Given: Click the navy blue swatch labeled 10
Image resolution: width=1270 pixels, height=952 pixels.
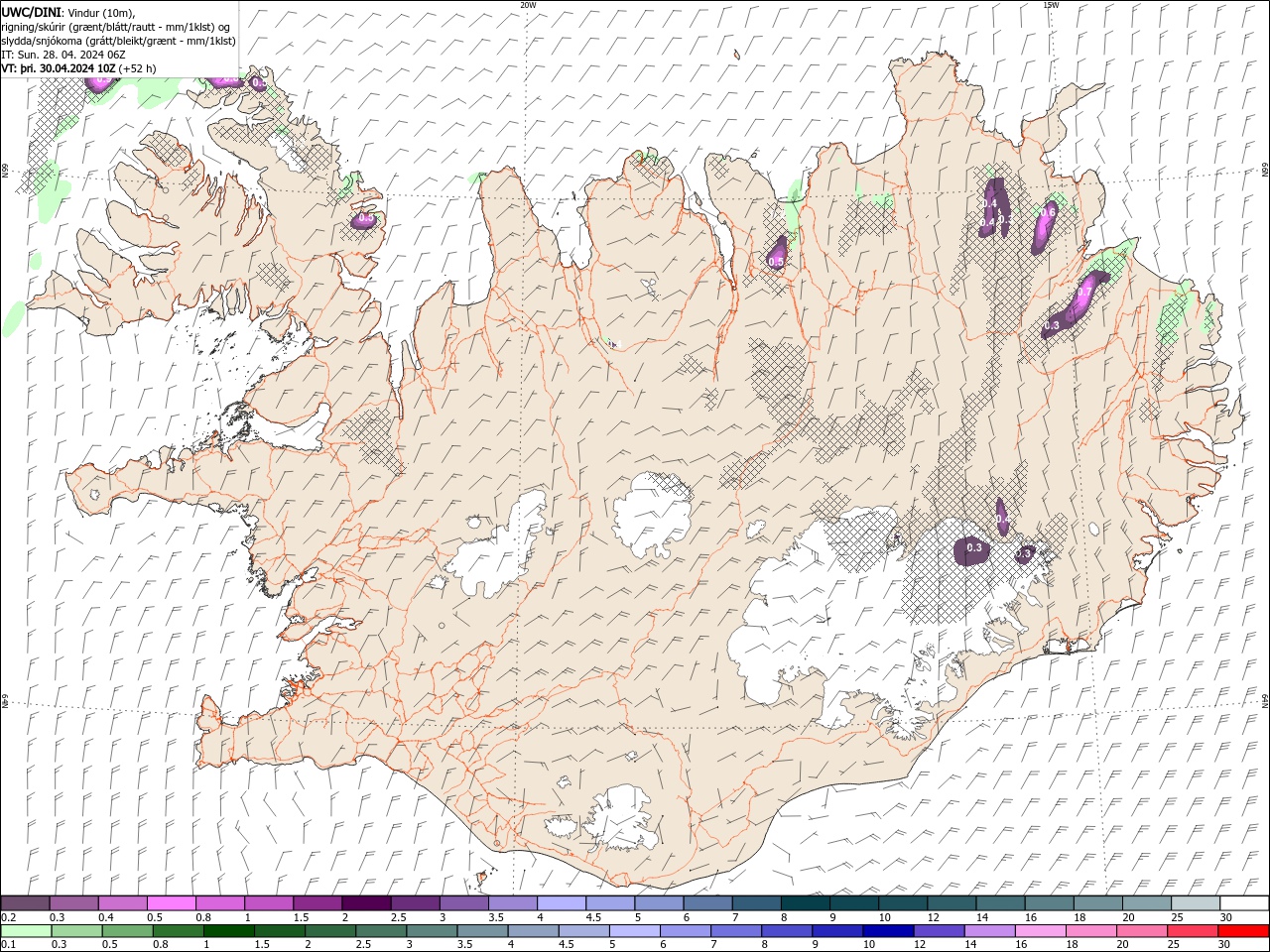Looking at the screenshot, I should pyautogui.click(x=887, y=931).
